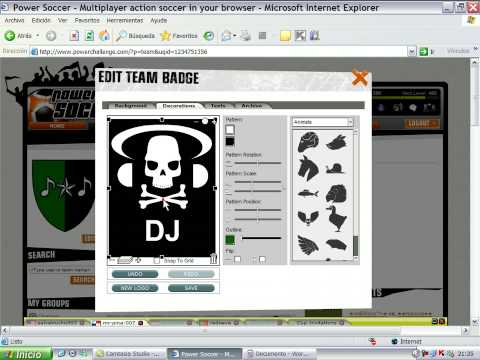
Task: Expand the address bar dropdown
Action: (x=412, y=52)
